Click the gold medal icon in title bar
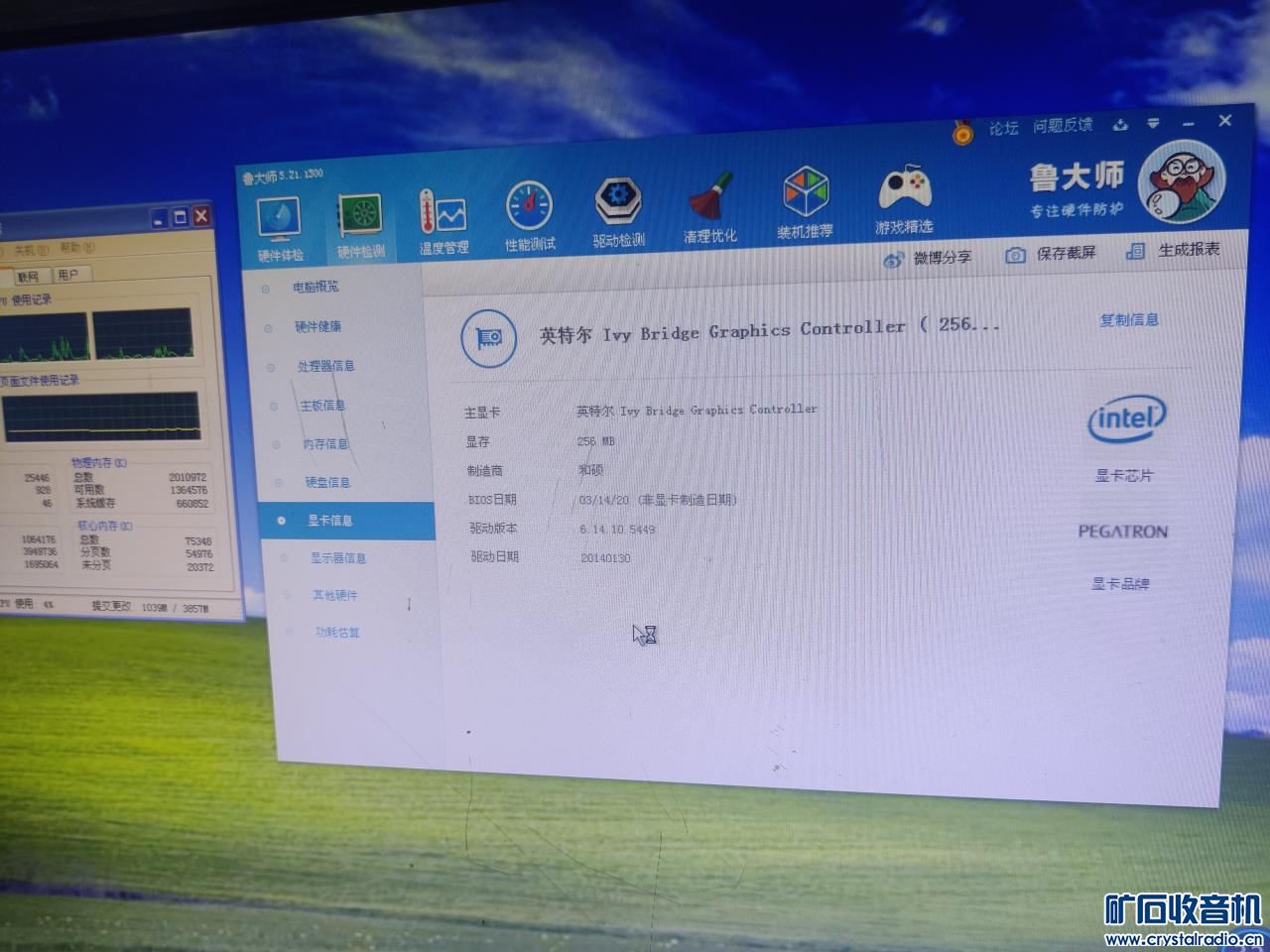The image size is (1270, 952). [962, 131]
